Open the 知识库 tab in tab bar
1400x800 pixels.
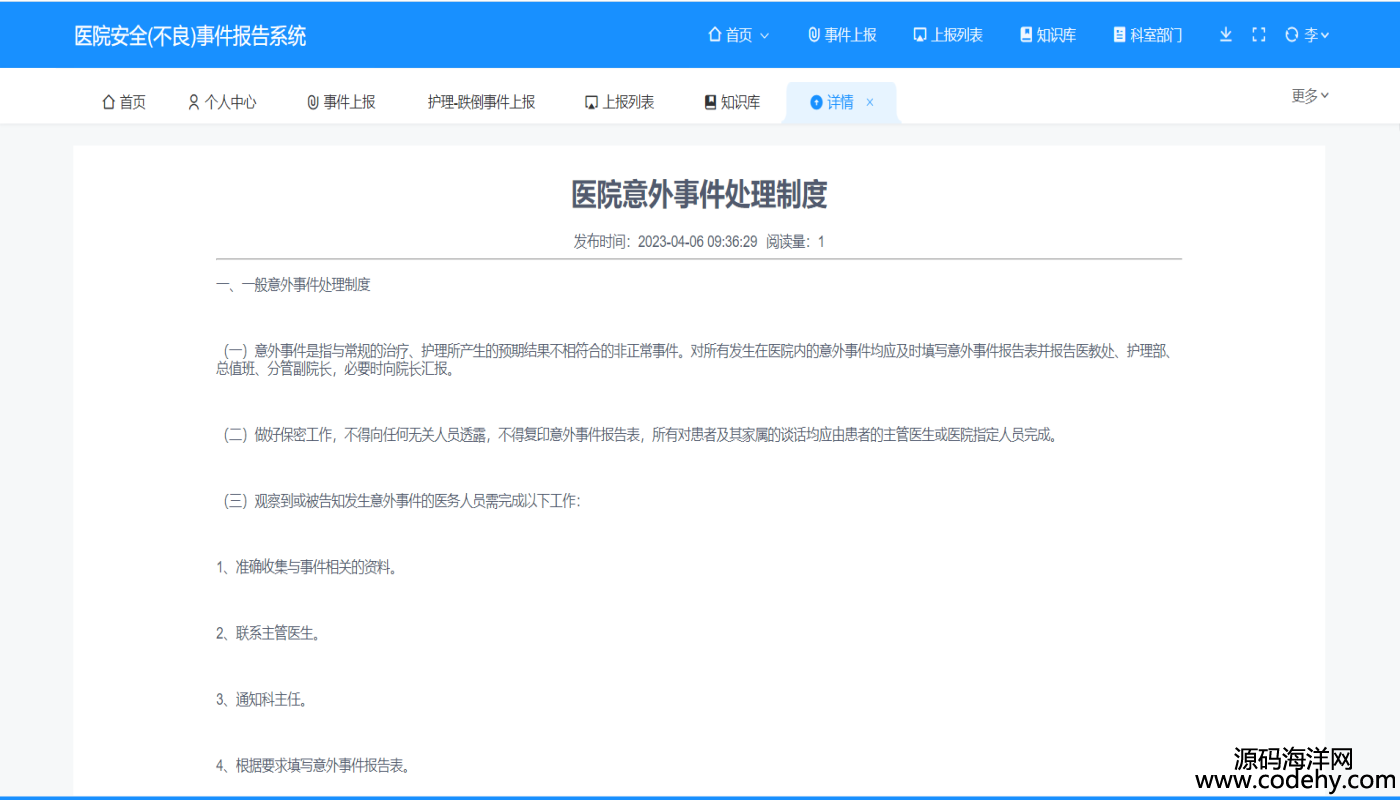coord(732,102)
